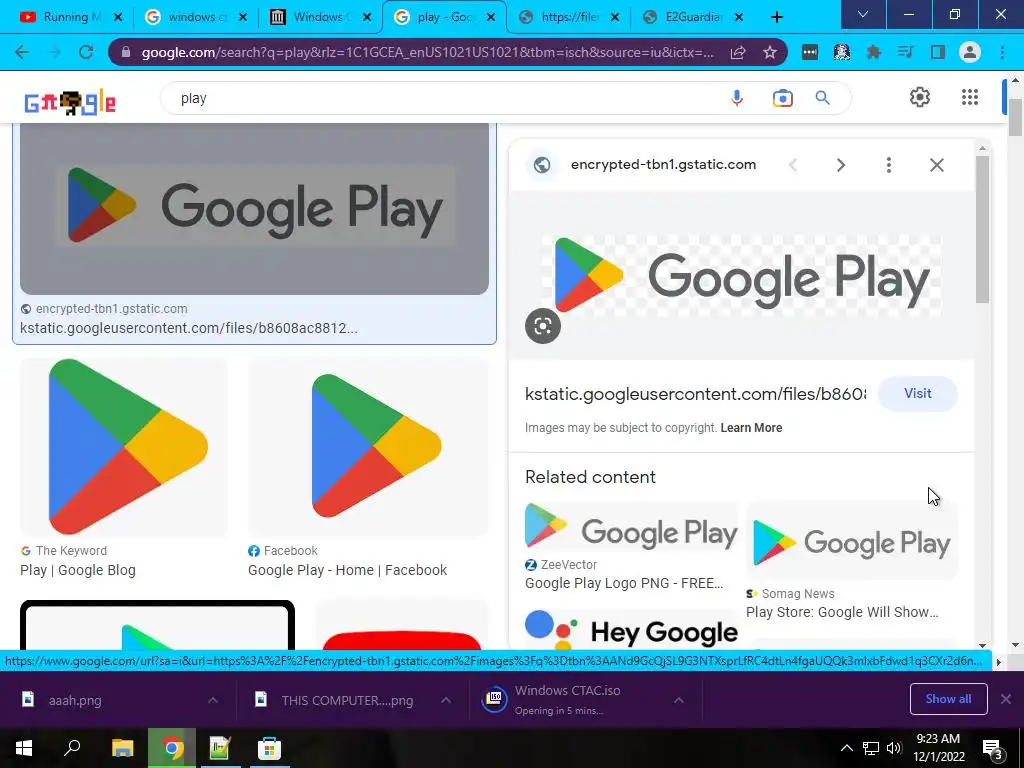Click the Visit button
The image size is (1024, 768).
[918, 393]
